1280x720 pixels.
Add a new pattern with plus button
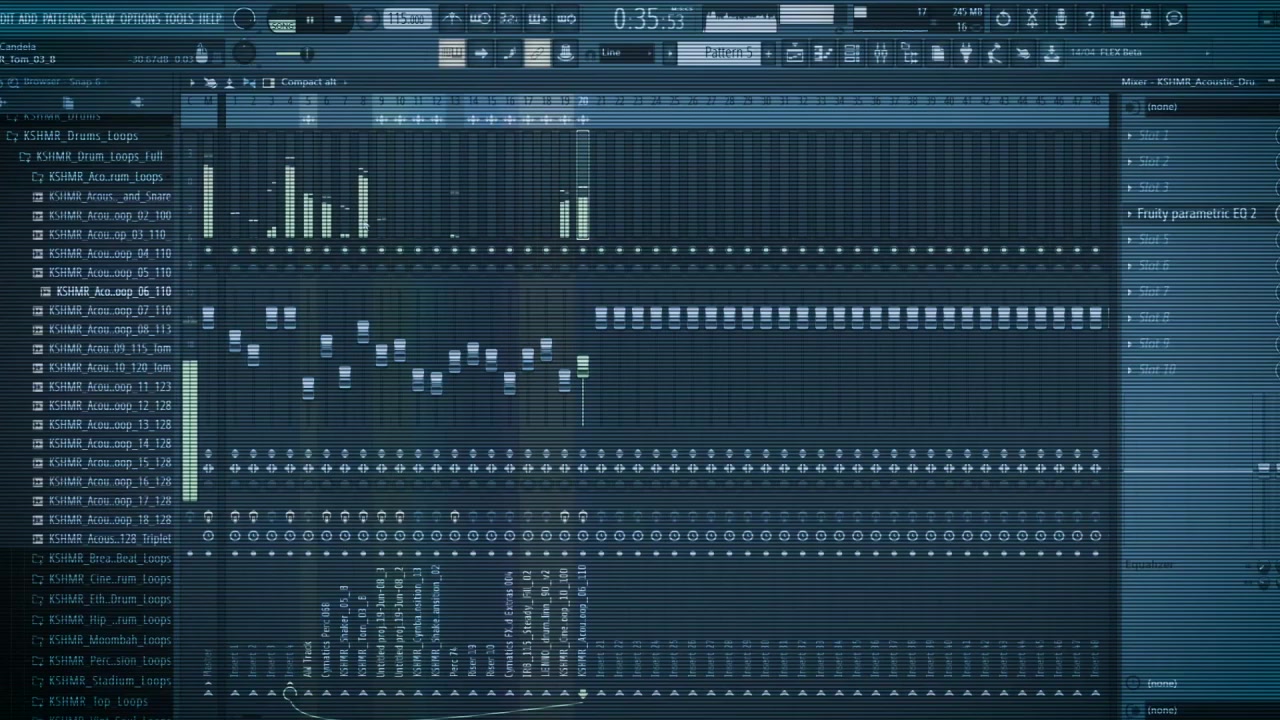tap(769, 53)
